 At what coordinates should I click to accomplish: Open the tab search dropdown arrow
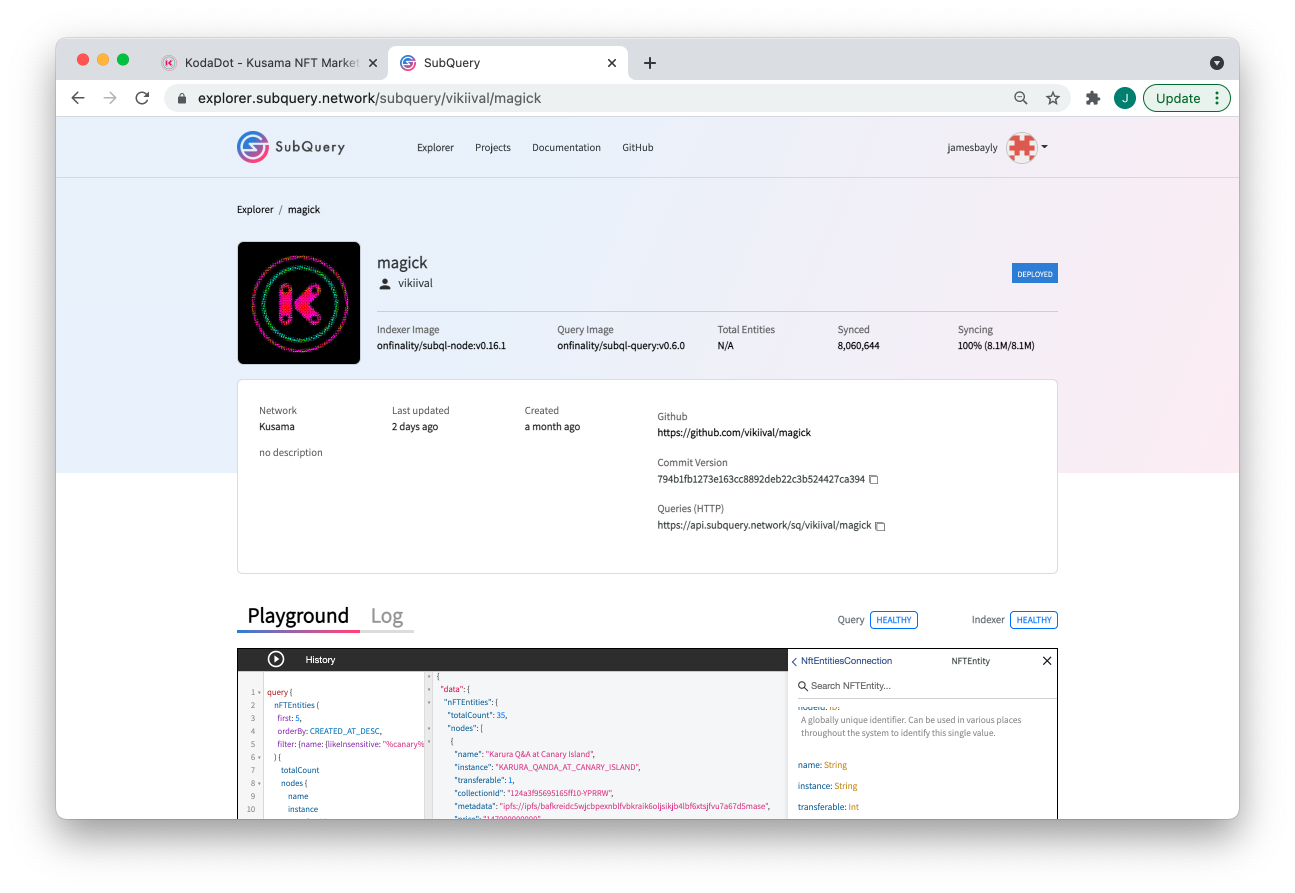(x=1217, y=63)
